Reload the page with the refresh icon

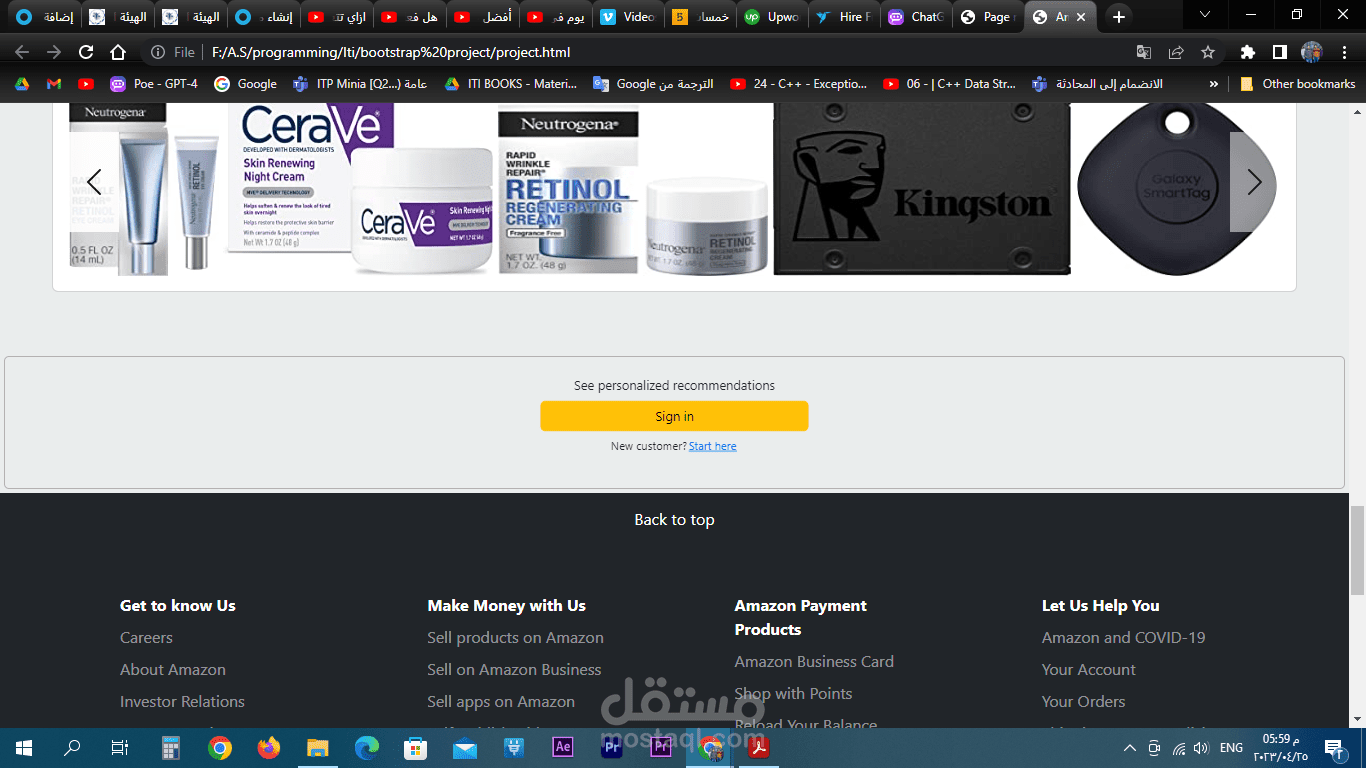[x=86, y=52]
